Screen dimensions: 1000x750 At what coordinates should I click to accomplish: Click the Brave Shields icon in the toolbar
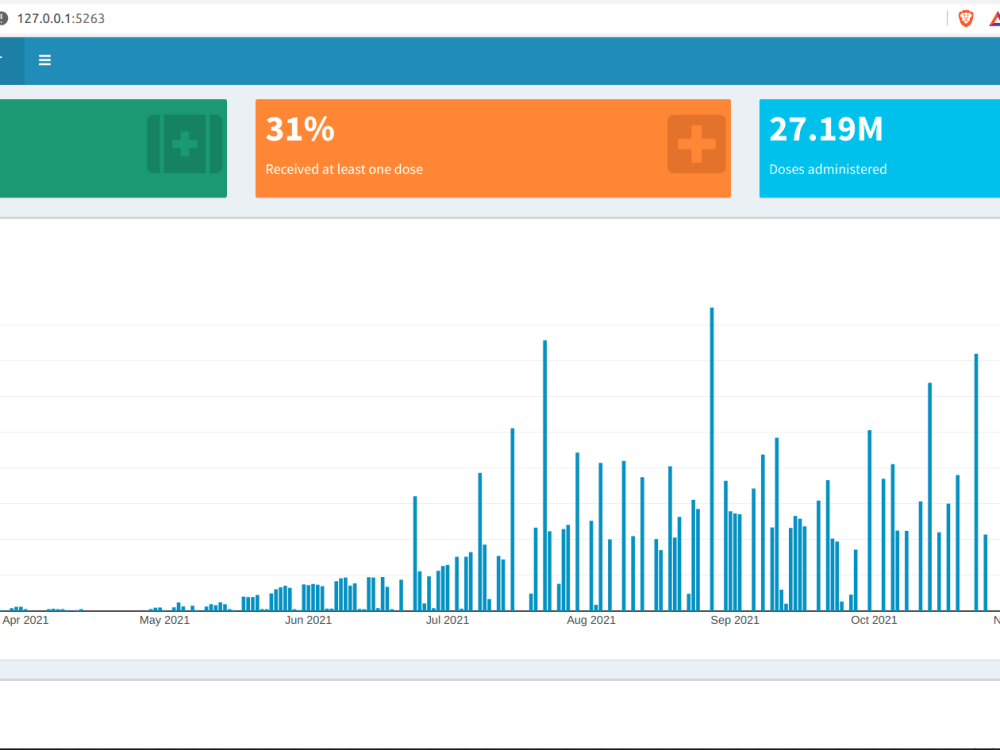[x=964, y=18]
